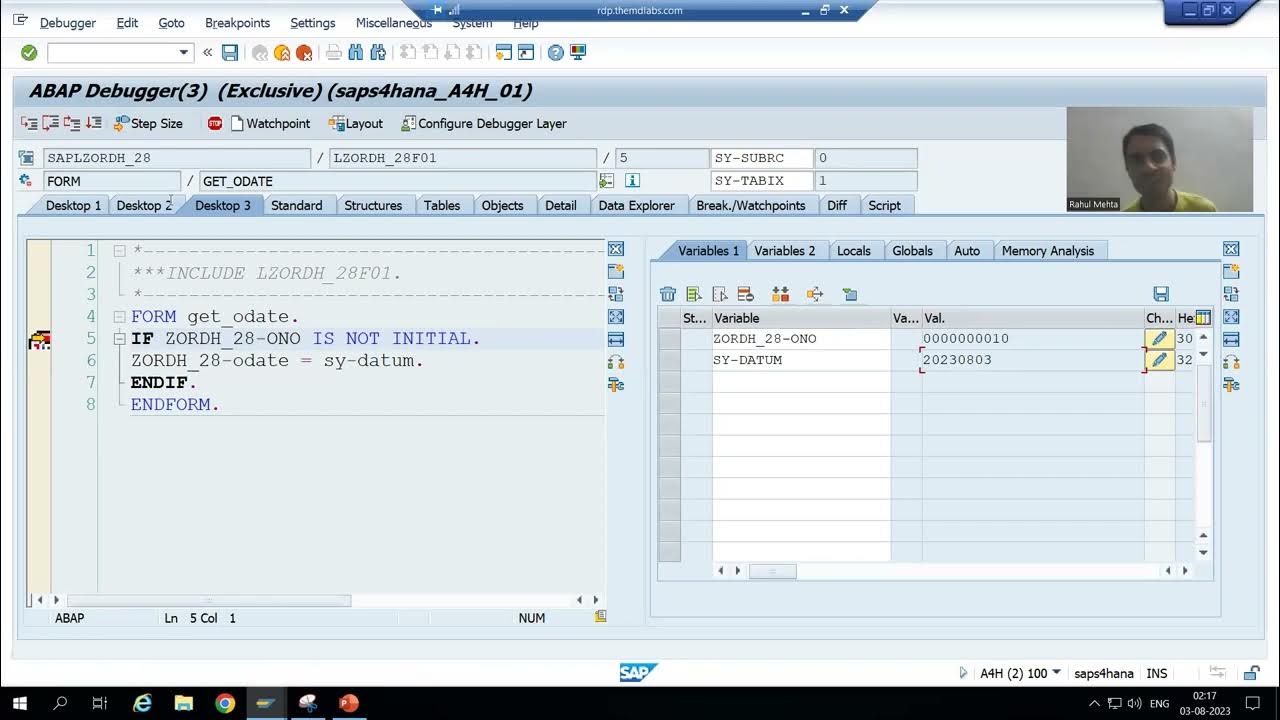1280x720 pixels.
Task: Click the program name field SAPLZORDH_28
Action: (x=177, y=158)
